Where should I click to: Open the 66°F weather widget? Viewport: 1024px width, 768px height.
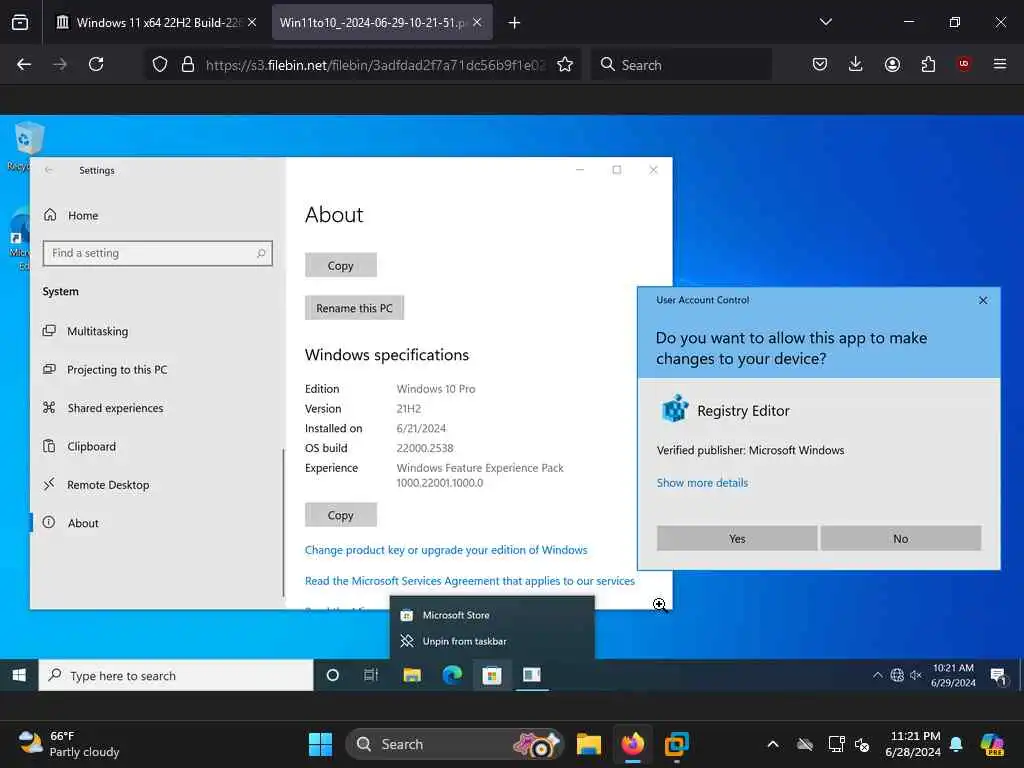tap(69, 744)
